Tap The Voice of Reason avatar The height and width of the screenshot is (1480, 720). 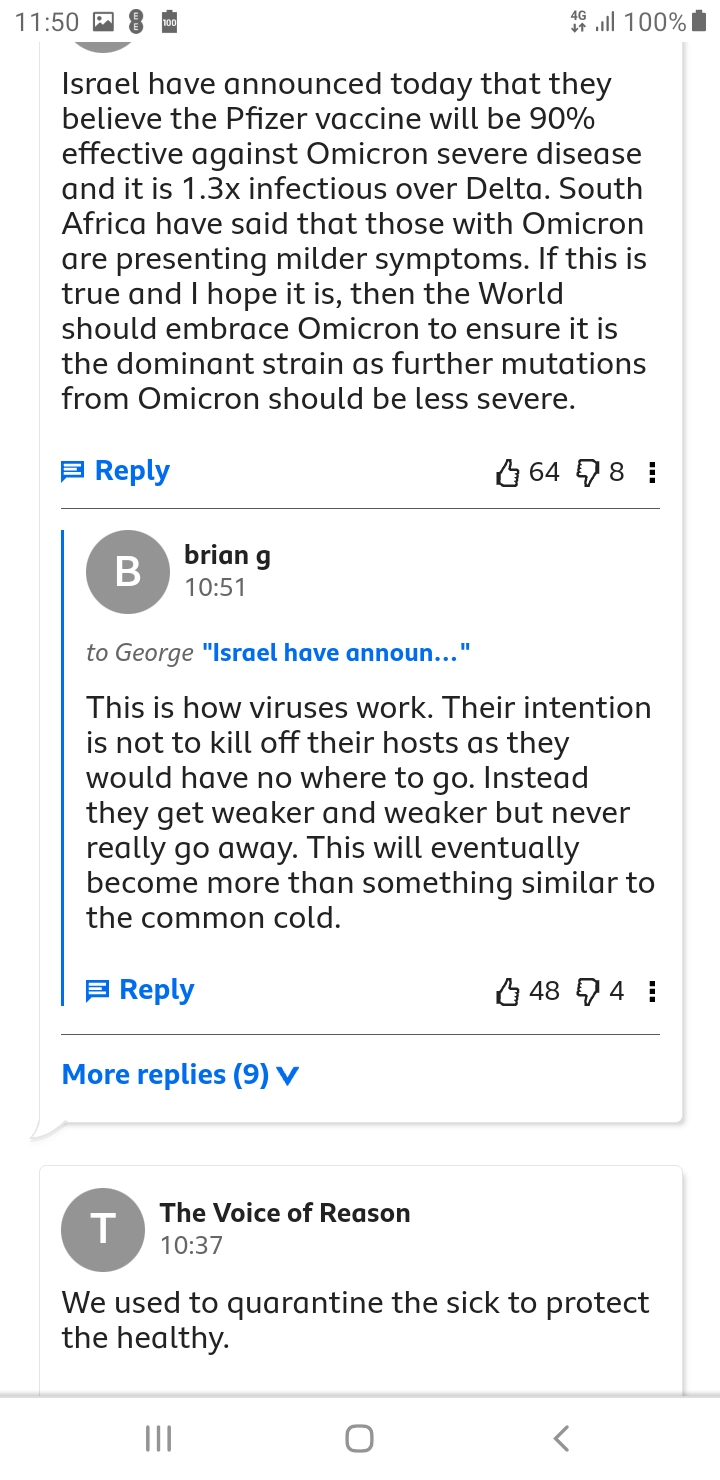coord(102,1229)
